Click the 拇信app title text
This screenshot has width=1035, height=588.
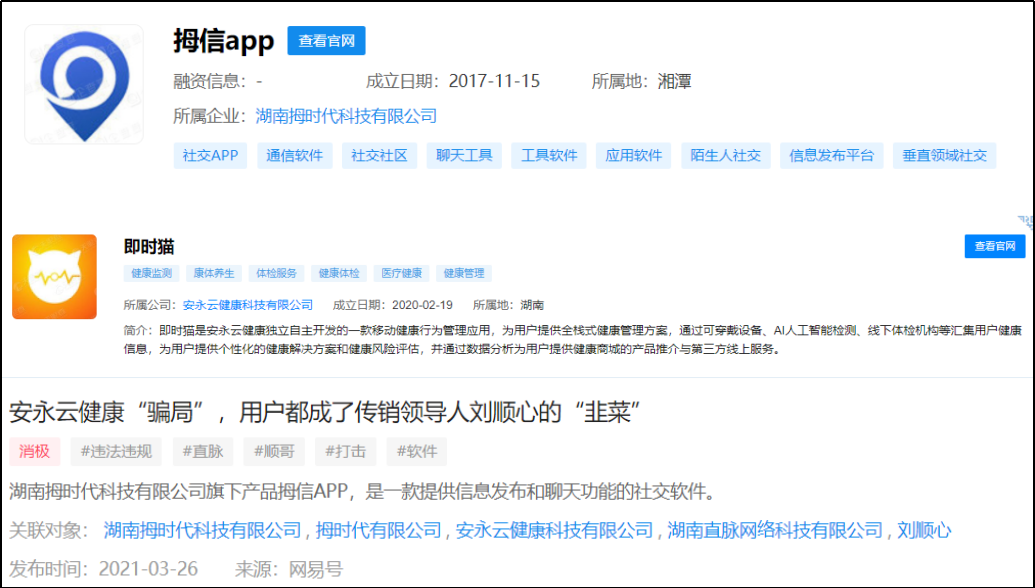click(x=224, y=41)
